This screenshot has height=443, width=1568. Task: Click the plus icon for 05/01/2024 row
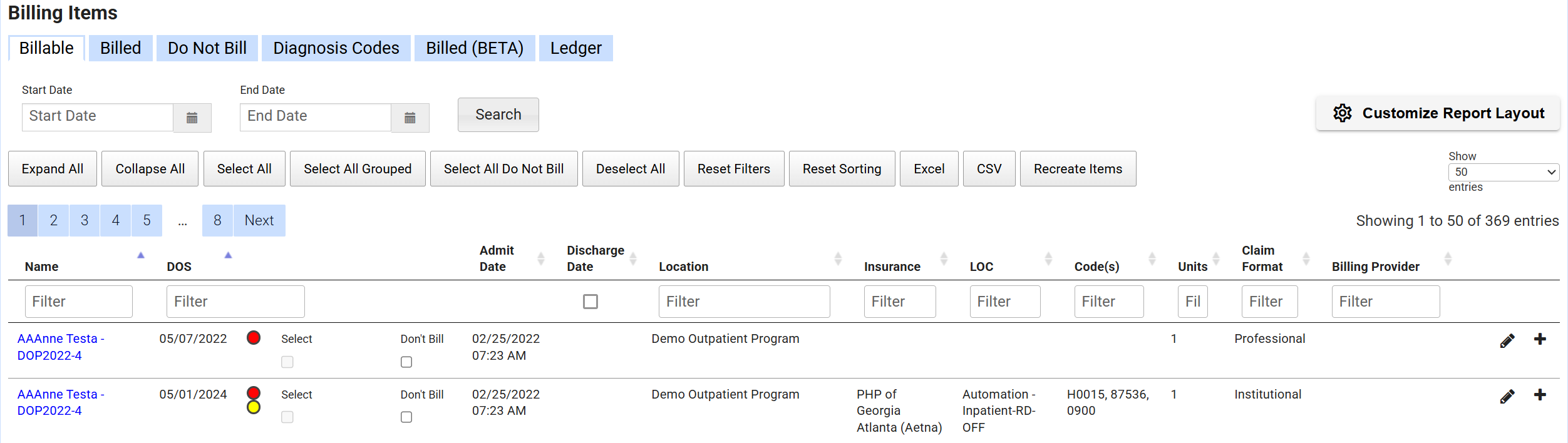(x=1540, y=395)
